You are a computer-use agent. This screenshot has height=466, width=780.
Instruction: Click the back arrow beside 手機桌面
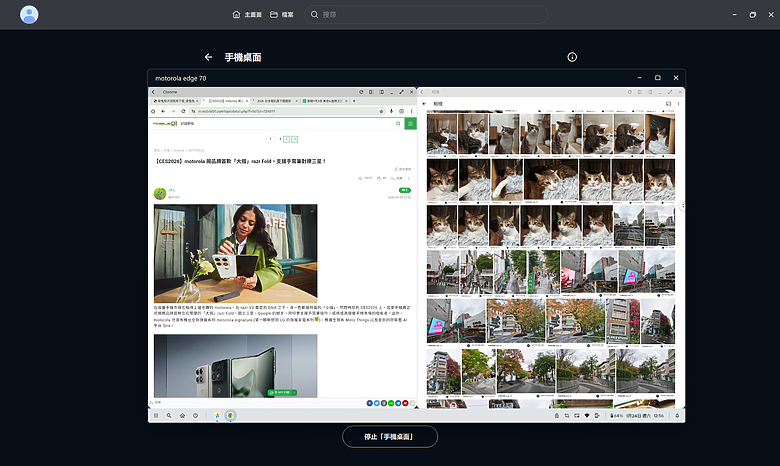pos(208,58)
